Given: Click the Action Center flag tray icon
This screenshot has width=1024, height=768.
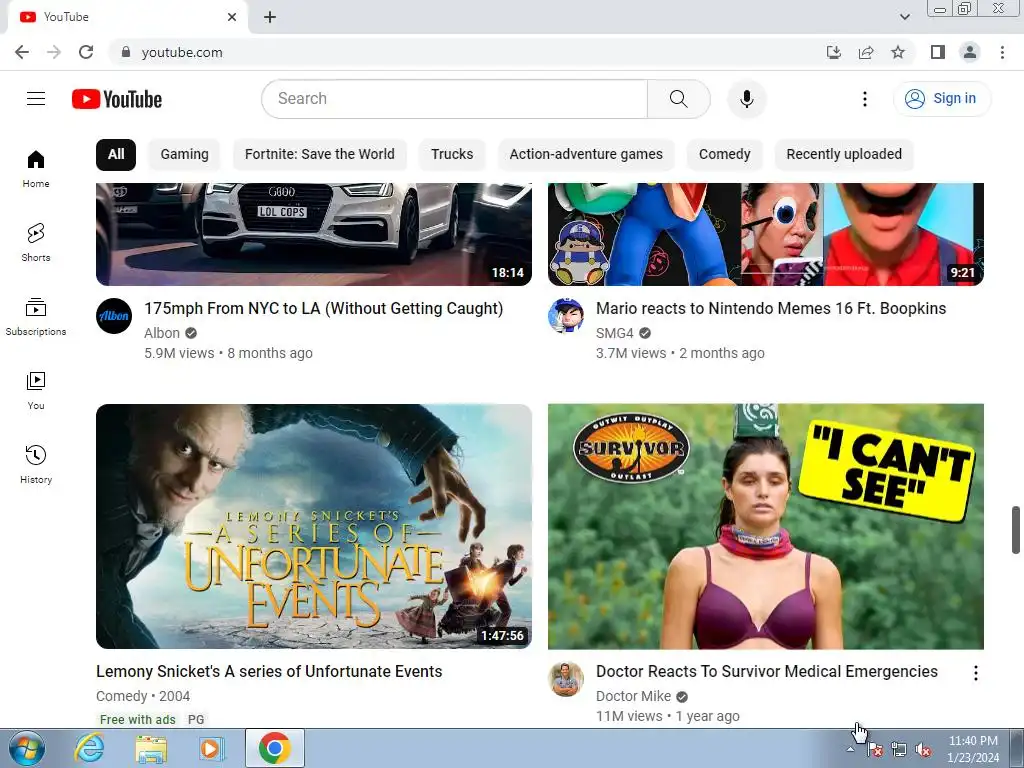Looking at the screenshot, I should coord(874,750).
